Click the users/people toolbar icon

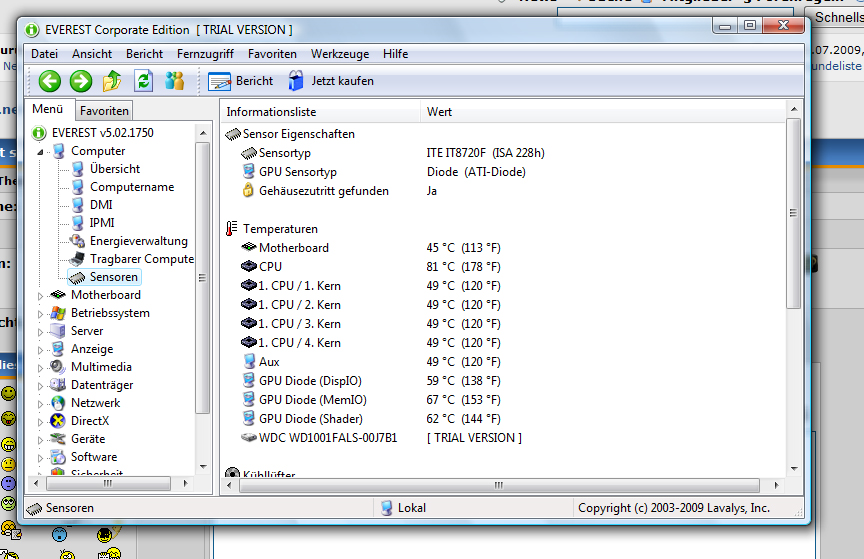coord(174,81)
